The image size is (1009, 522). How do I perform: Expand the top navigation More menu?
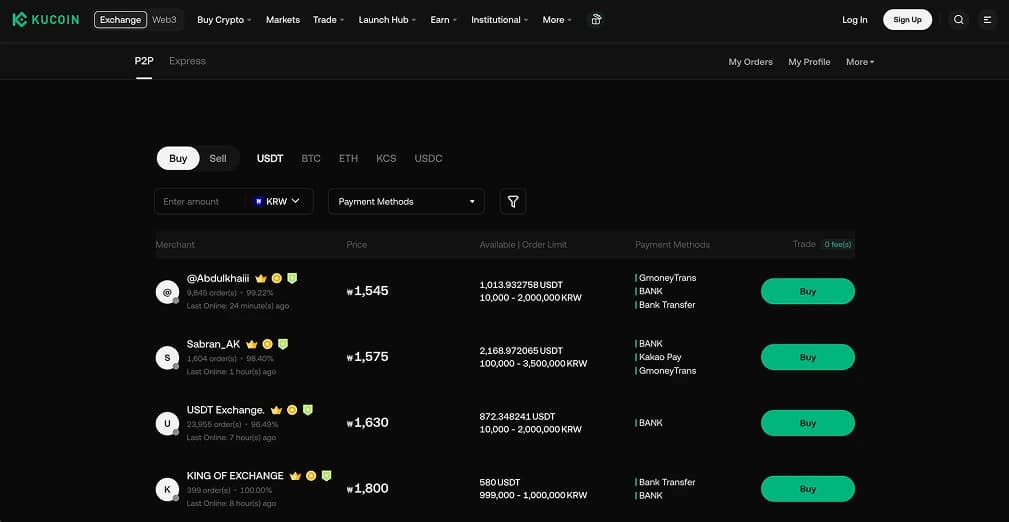click(x=557, y=20)
